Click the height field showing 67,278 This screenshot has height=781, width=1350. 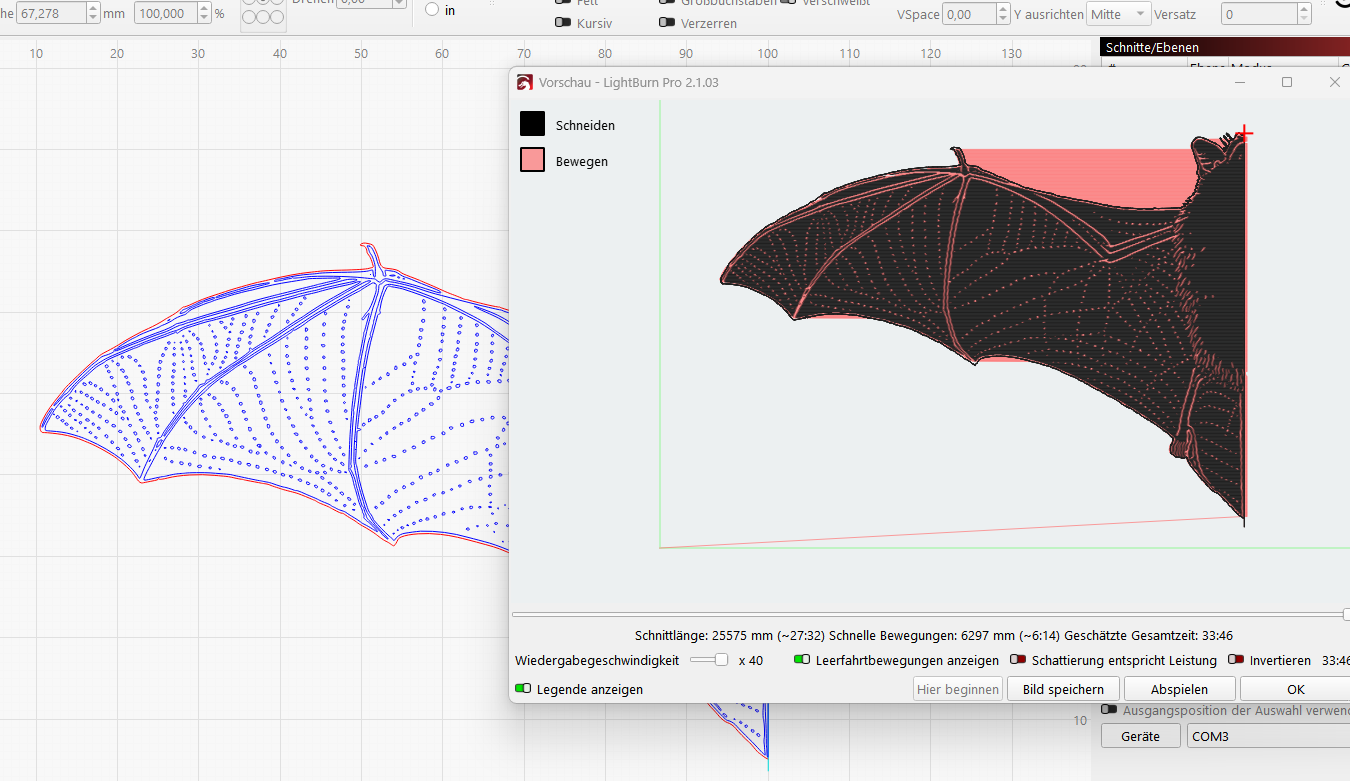click(x=52, y=14)
